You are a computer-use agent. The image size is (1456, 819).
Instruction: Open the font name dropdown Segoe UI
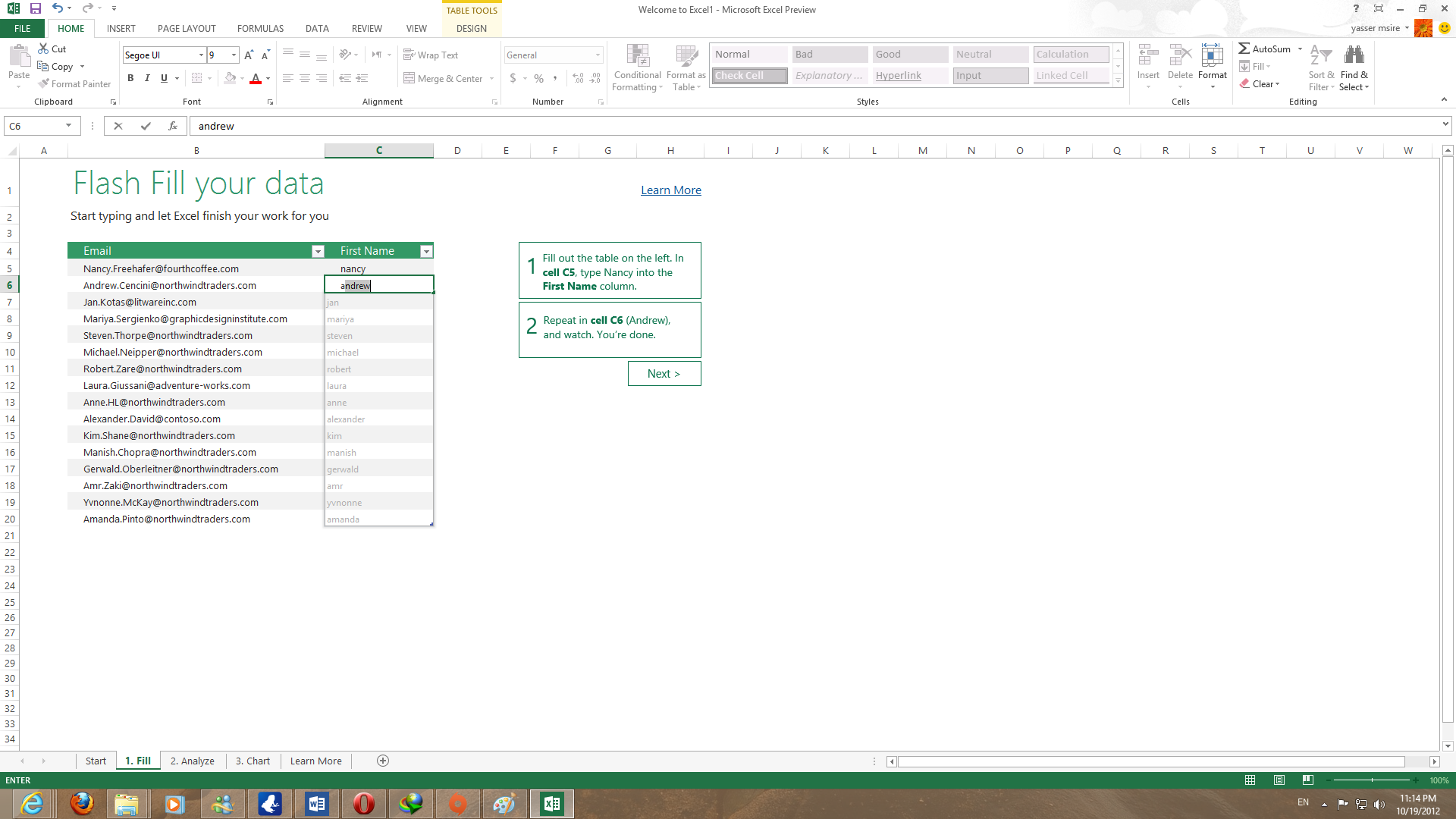201,55
